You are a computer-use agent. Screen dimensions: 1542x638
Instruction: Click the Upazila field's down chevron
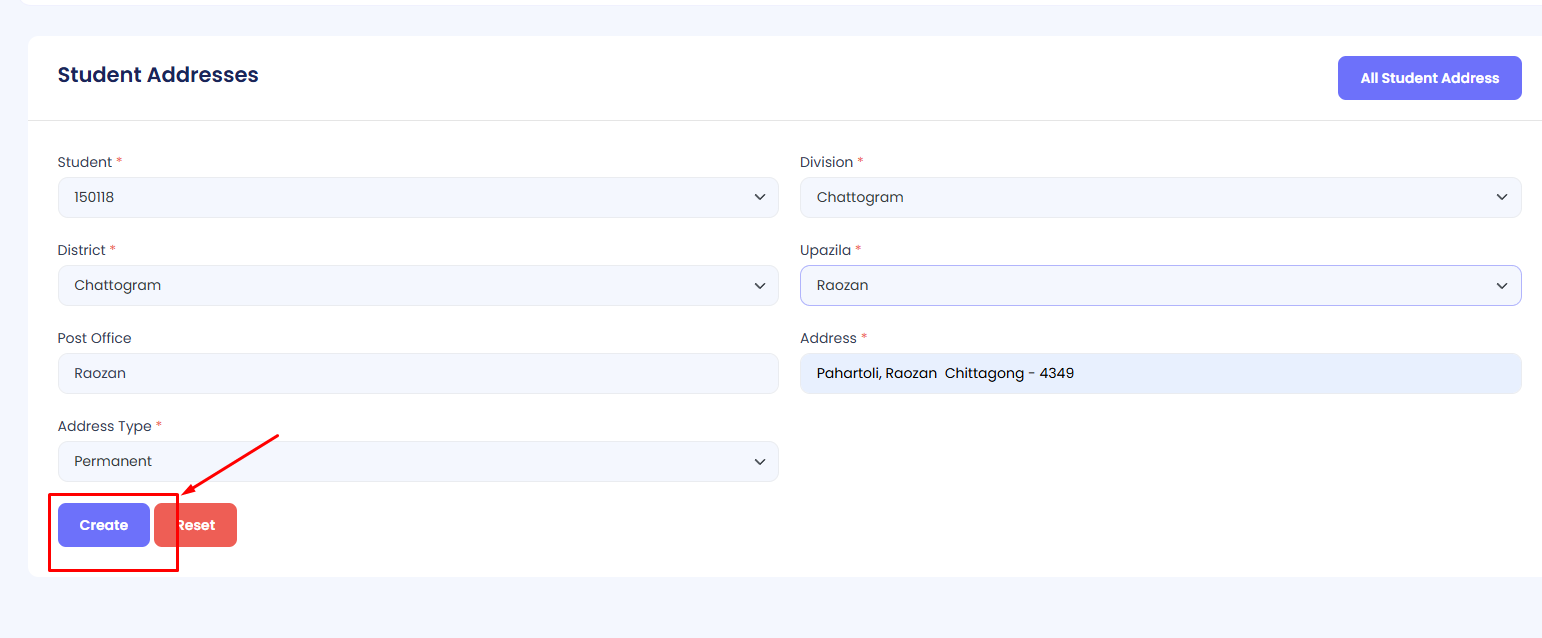pyautogui.click(x=1501, y=286)
